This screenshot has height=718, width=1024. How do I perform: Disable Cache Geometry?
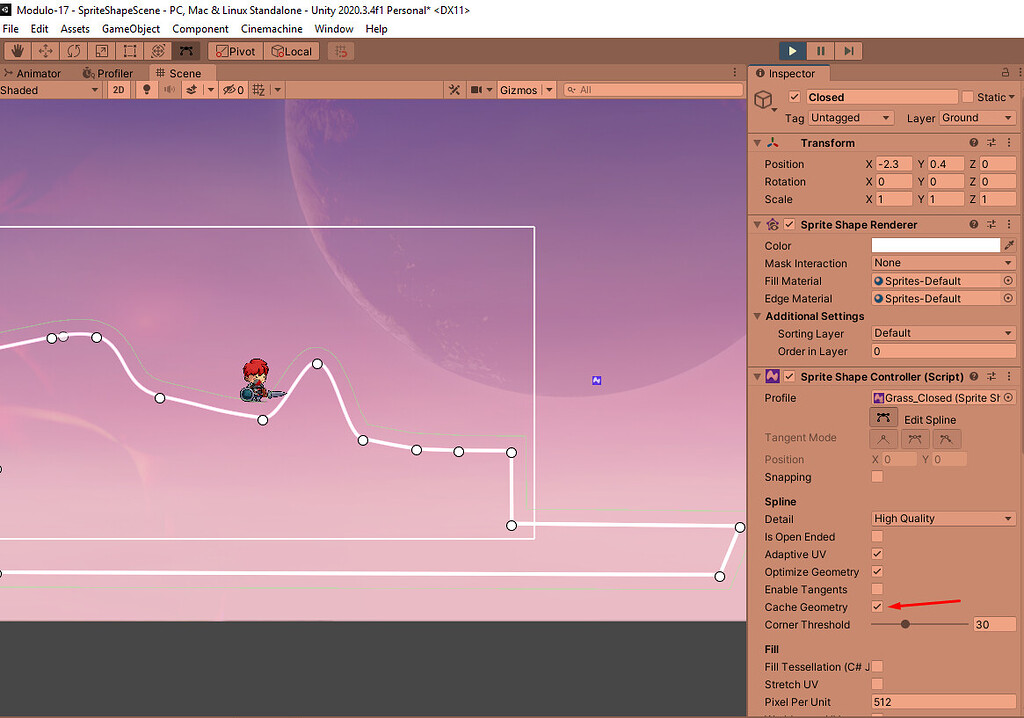[877, 606]
